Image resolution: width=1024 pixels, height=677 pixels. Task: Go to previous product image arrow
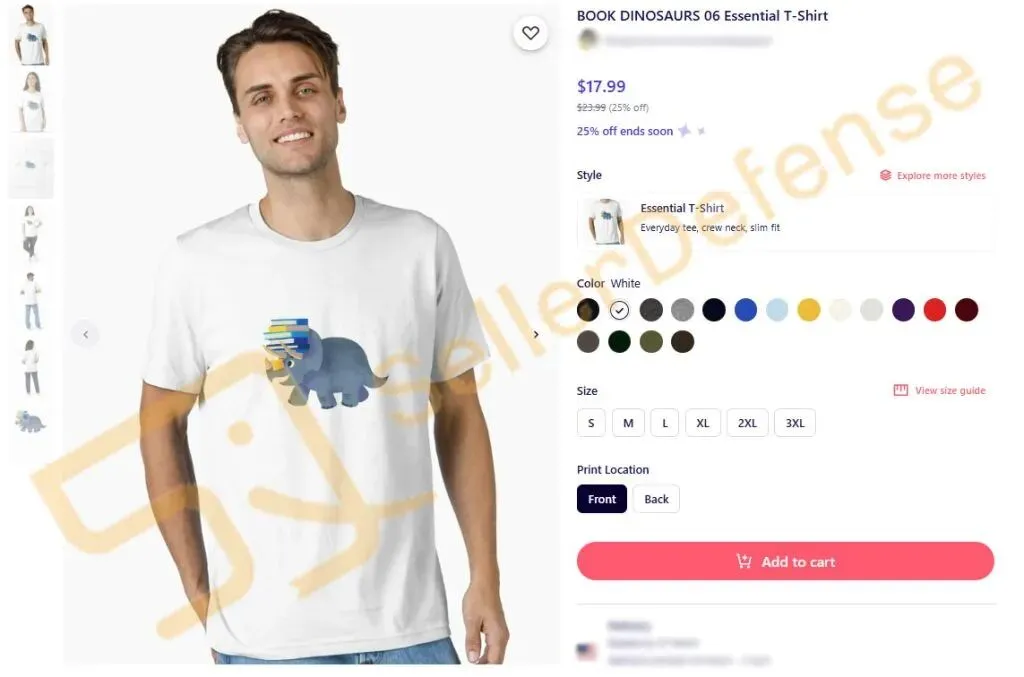[x=86, y=334]
